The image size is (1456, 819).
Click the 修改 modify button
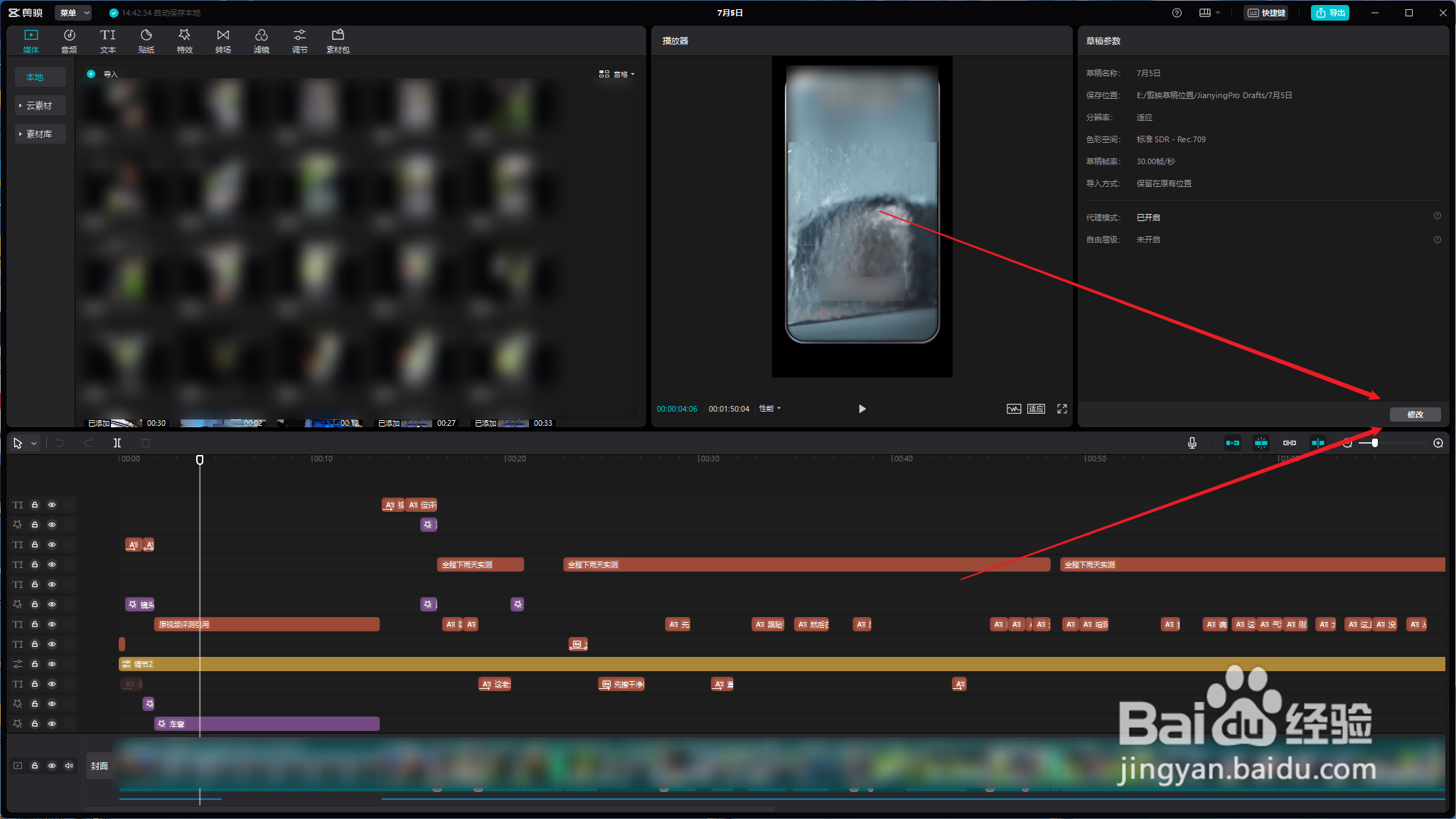coord(1415,414)
